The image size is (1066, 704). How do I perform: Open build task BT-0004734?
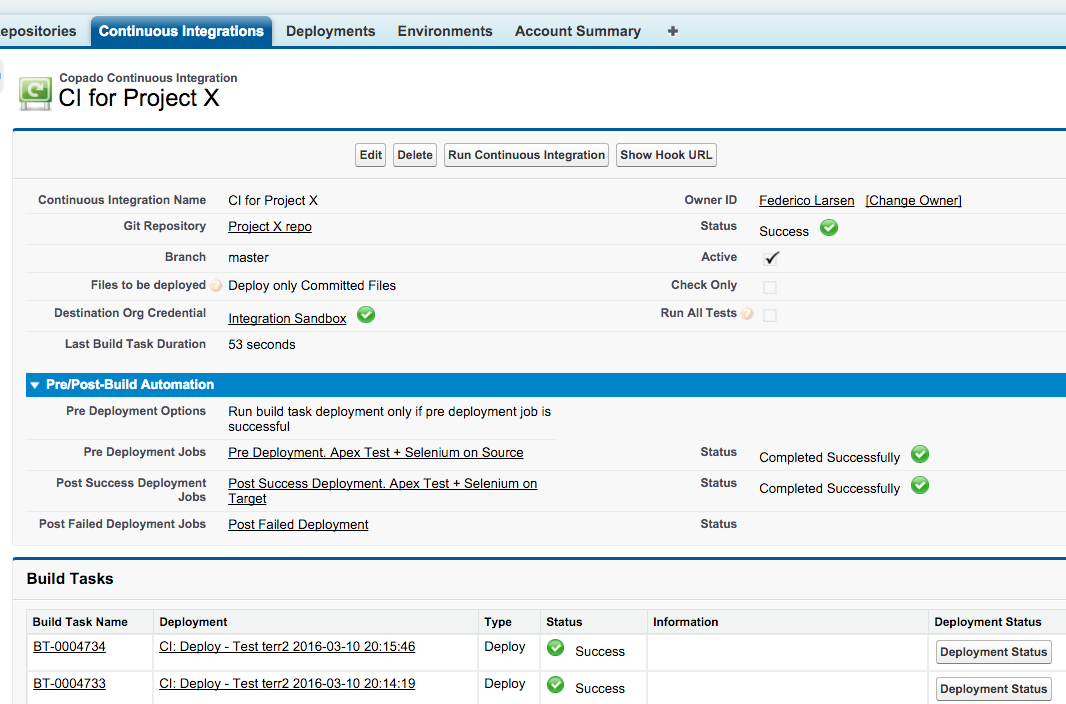(69, 646)
